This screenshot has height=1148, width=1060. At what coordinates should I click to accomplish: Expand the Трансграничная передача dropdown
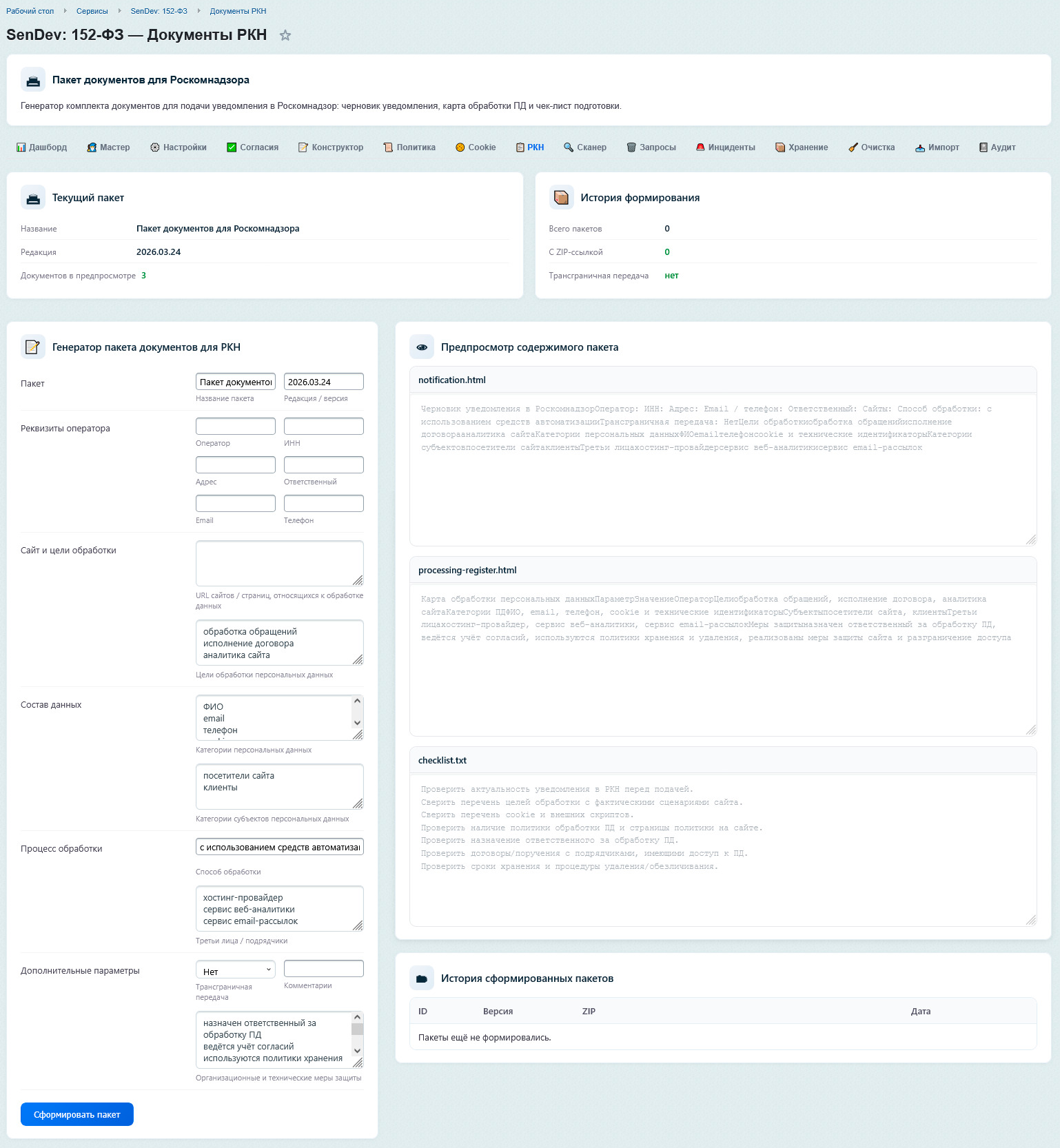pyautogui.click(x=235, y=971)
